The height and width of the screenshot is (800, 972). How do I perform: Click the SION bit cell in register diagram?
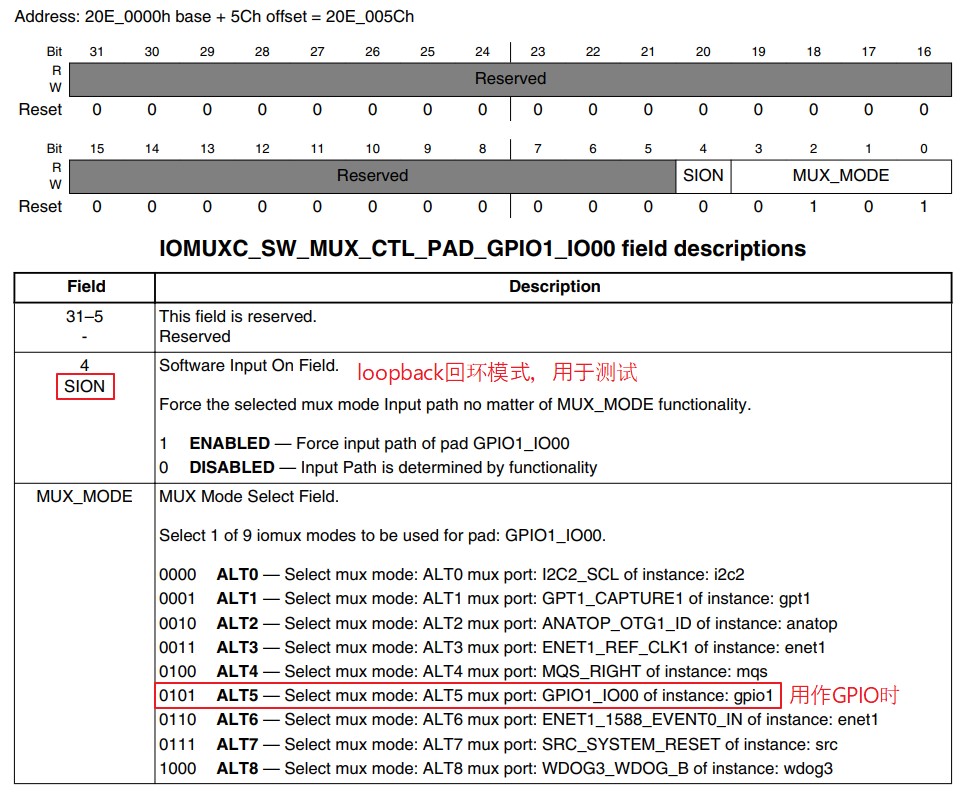point(703,176)
